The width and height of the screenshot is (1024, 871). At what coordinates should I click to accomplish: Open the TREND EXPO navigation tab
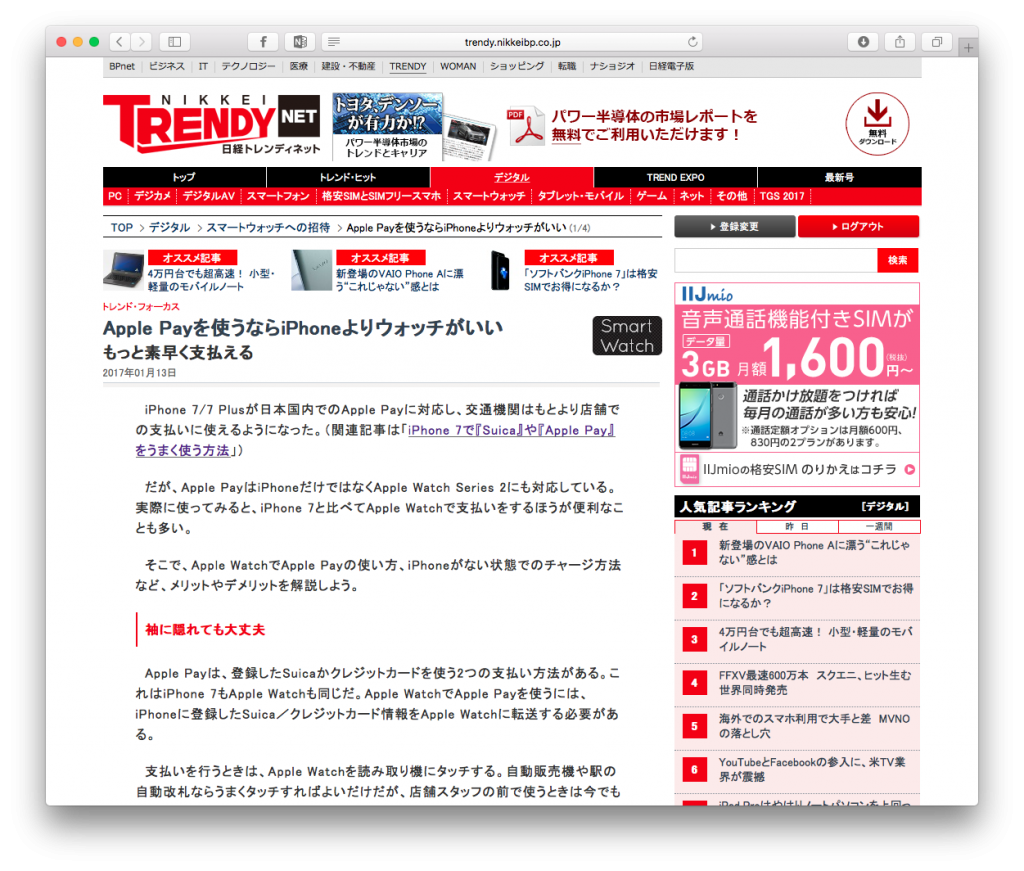[x=675, y=177]
